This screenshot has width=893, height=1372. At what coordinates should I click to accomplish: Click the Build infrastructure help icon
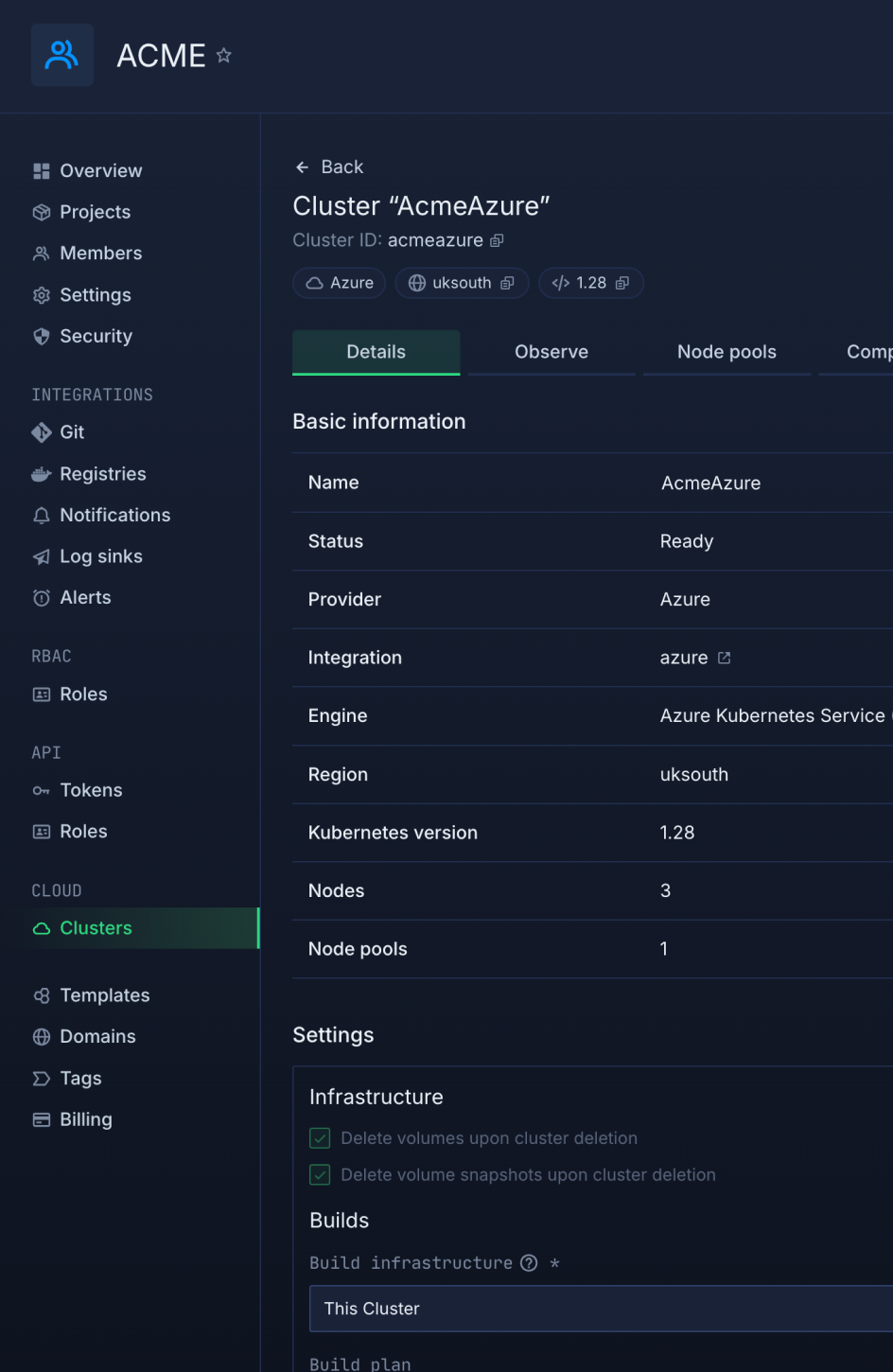(529, 1263)
